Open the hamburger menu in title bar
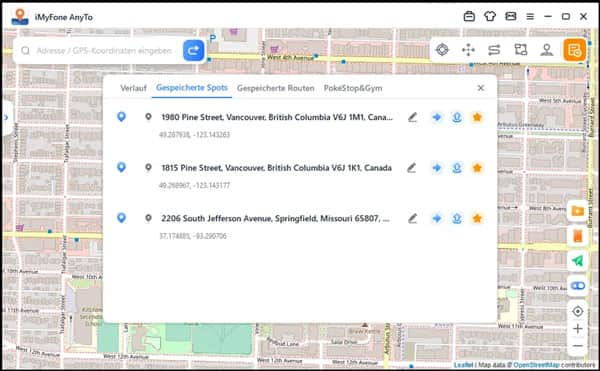600x371 pixels. point(530,16)
